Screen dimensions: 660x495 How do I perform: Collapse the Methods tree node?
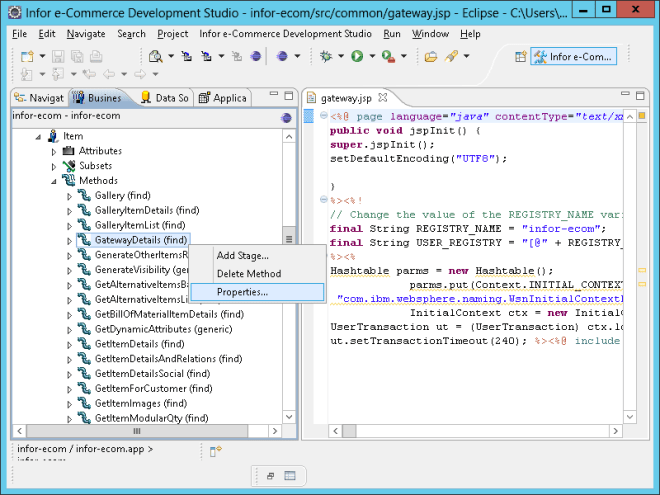coord(55,181)
